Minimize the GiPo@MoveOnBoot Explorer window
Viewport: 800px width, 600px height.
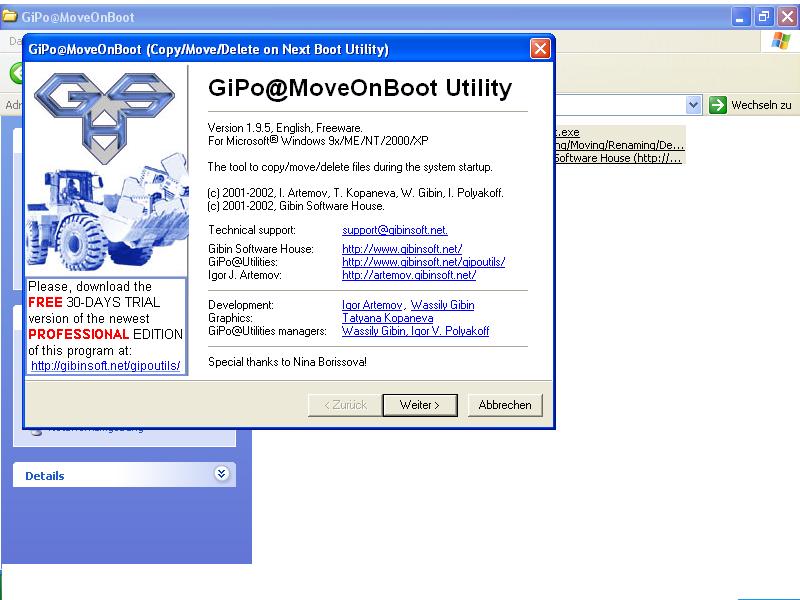pos(740,17)
